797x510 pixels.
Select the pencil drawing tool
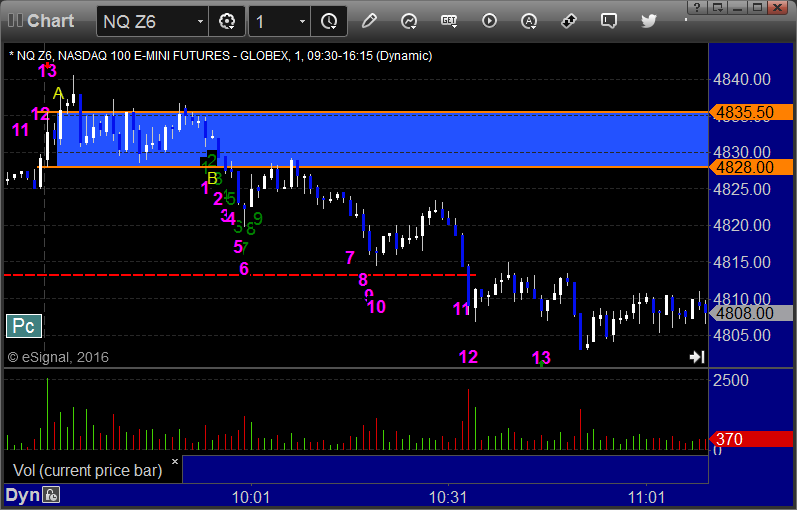369,21
